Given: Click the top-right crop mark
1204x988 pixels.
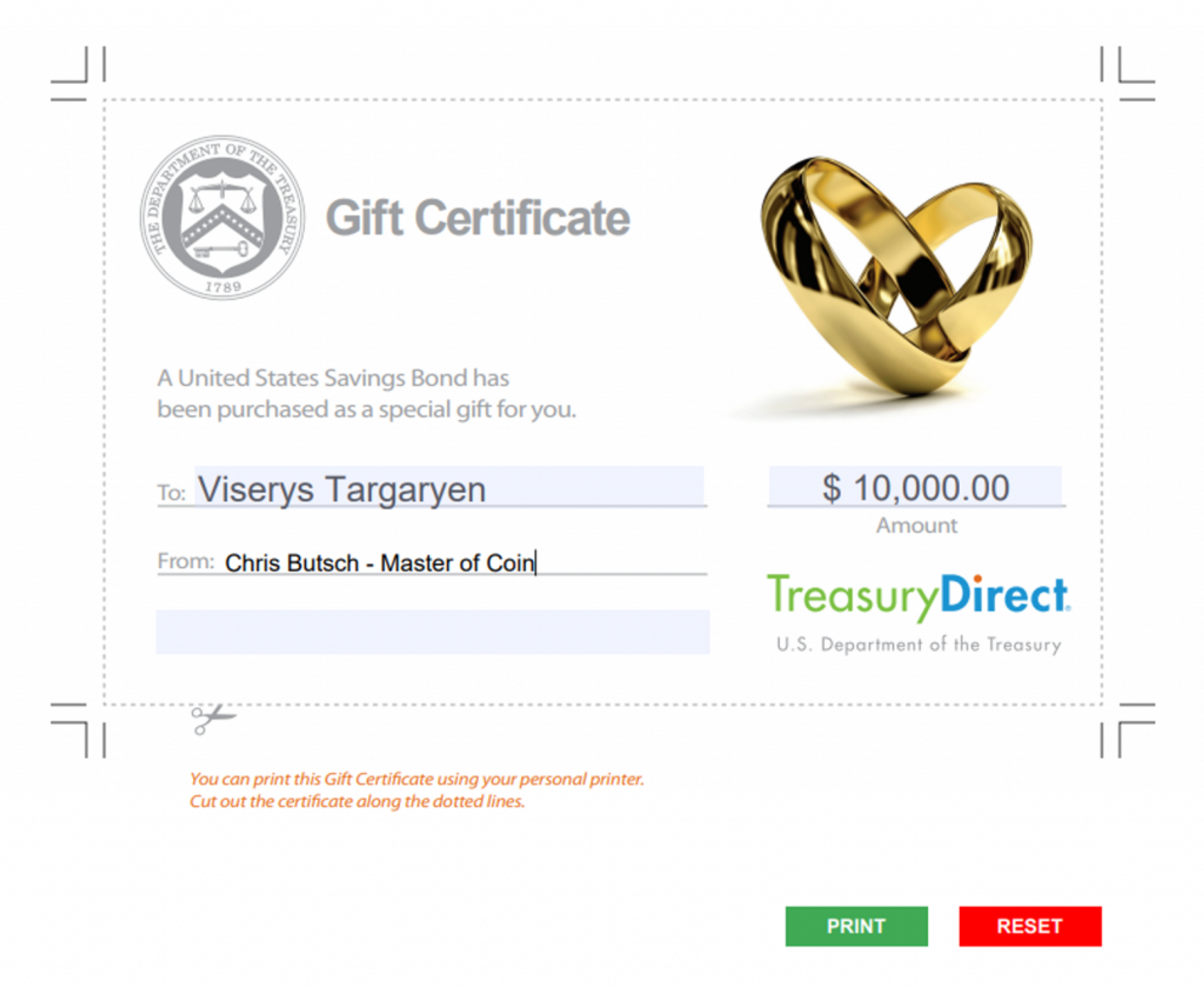Looking at the screenshot, I should pyautogui.click(x=1128, y=73).
